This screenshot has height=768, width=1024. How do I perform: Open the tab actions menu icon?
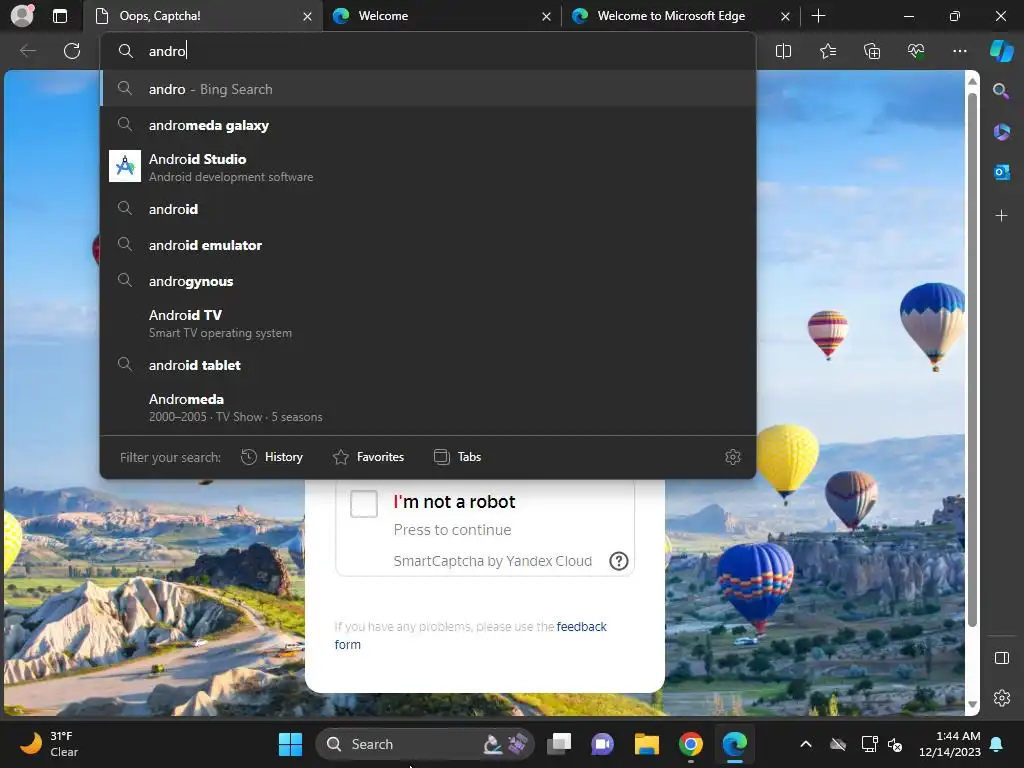[59, 16]
